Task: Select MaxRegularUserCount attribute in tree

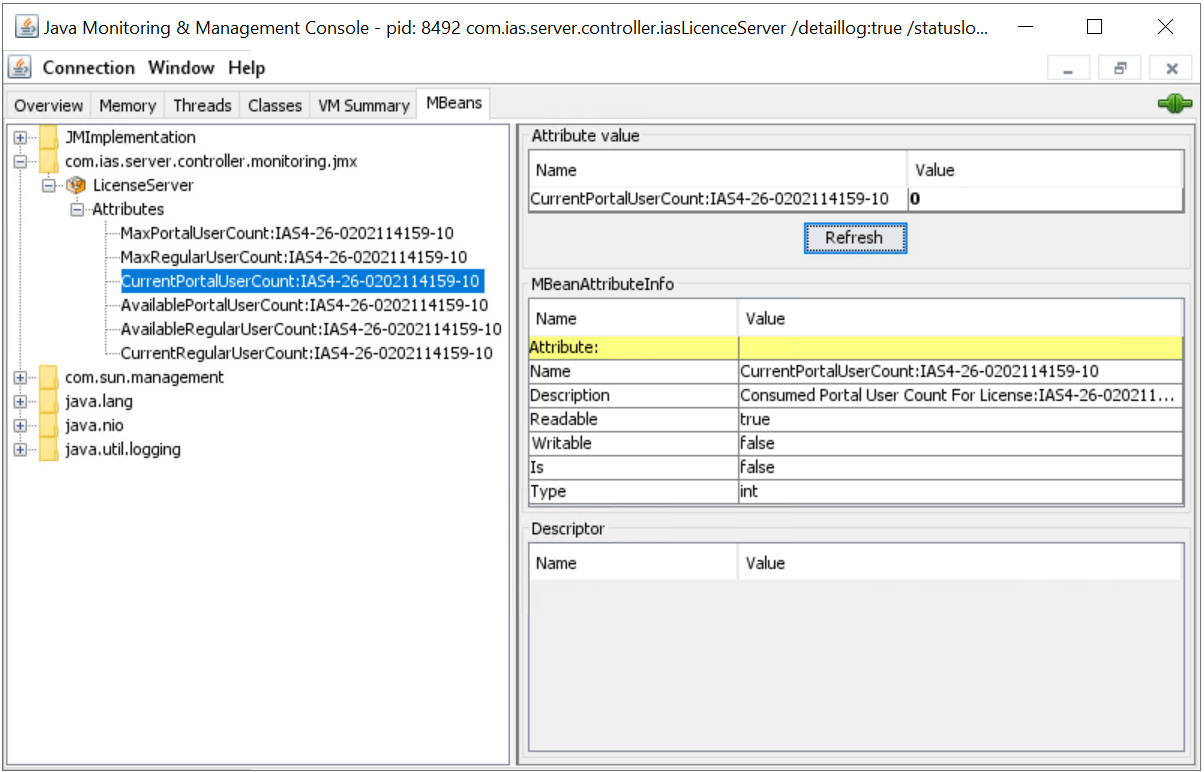Action: coord(294,257)
